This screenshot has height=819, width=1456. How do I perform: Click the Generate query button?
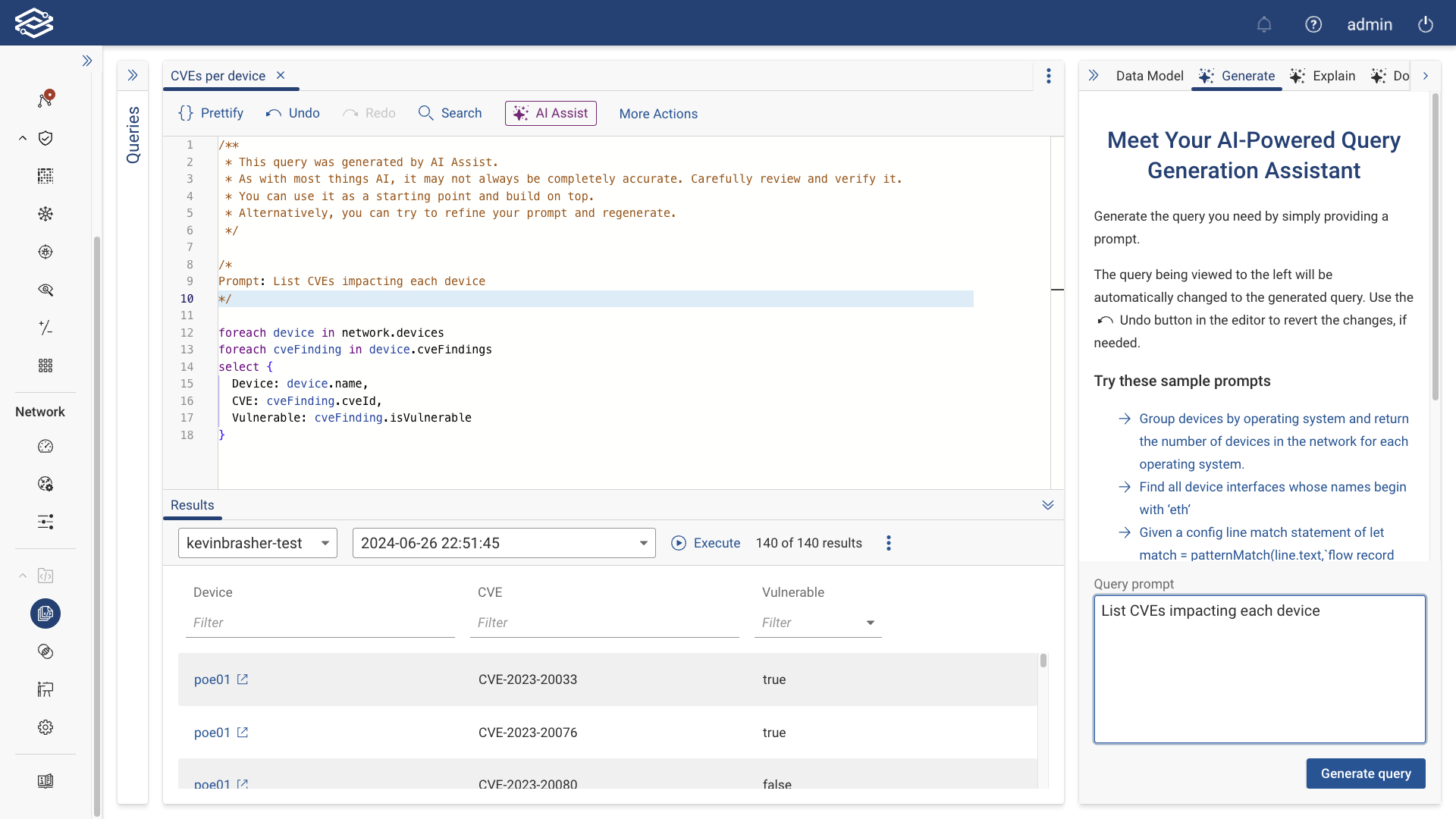[x=1365, y=773]
